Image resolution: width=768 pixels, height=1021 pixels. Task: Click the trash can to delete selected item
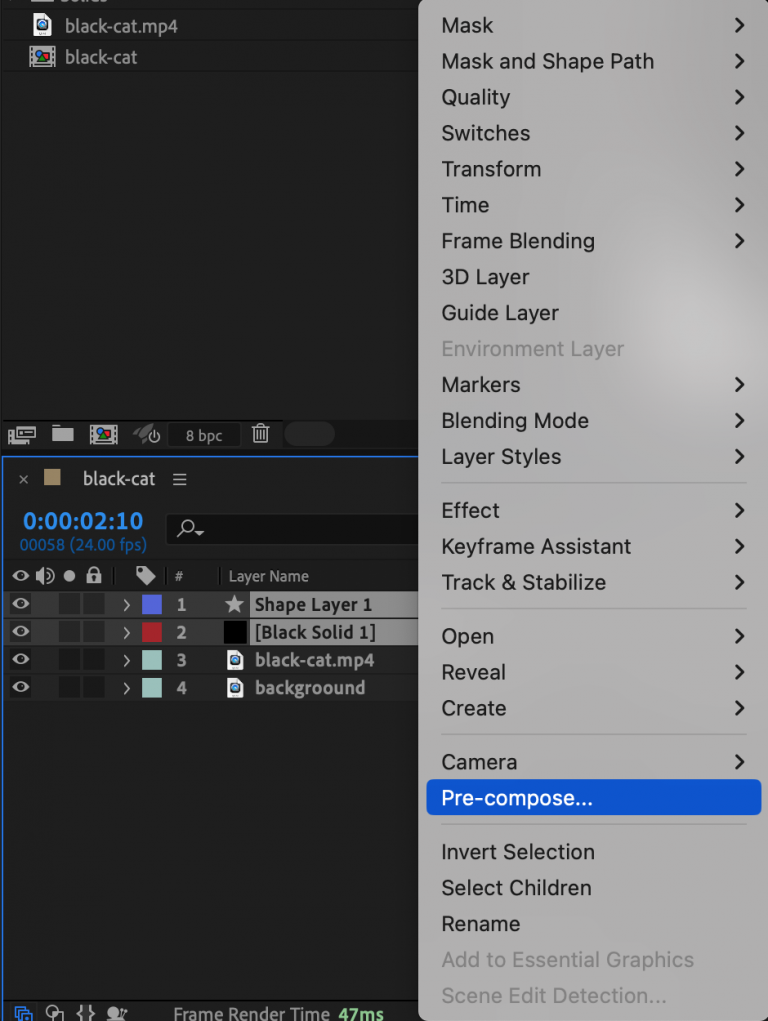260,434
